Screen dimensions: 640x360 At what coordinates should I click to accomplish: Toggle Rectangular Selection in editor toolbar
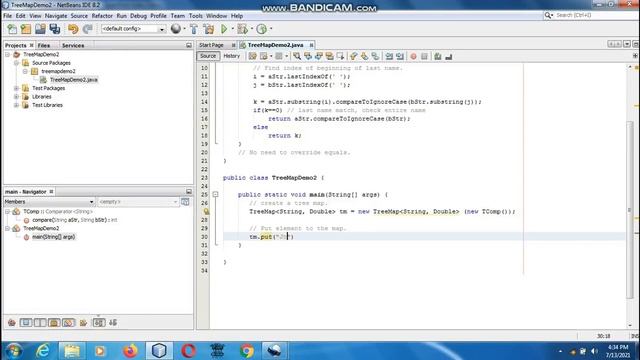click(340, 56)
